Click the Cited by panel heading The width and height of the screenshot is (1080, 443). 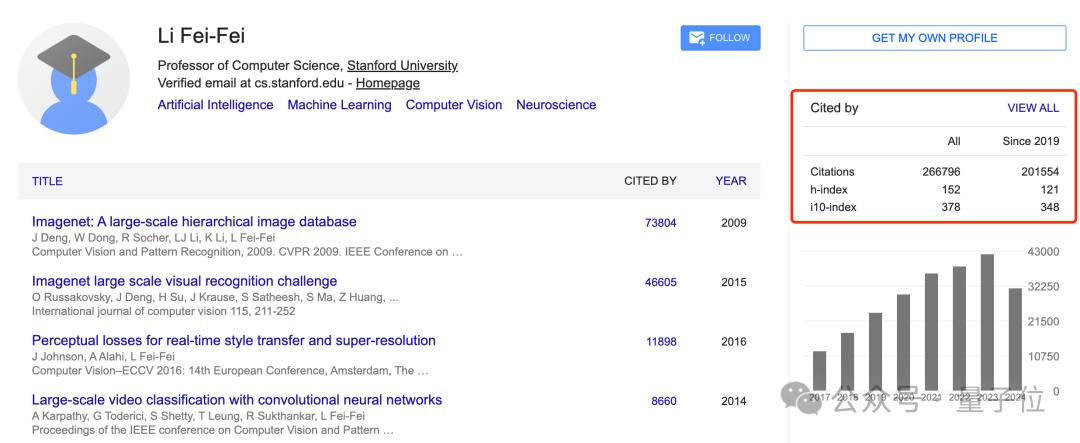(834, 108)
